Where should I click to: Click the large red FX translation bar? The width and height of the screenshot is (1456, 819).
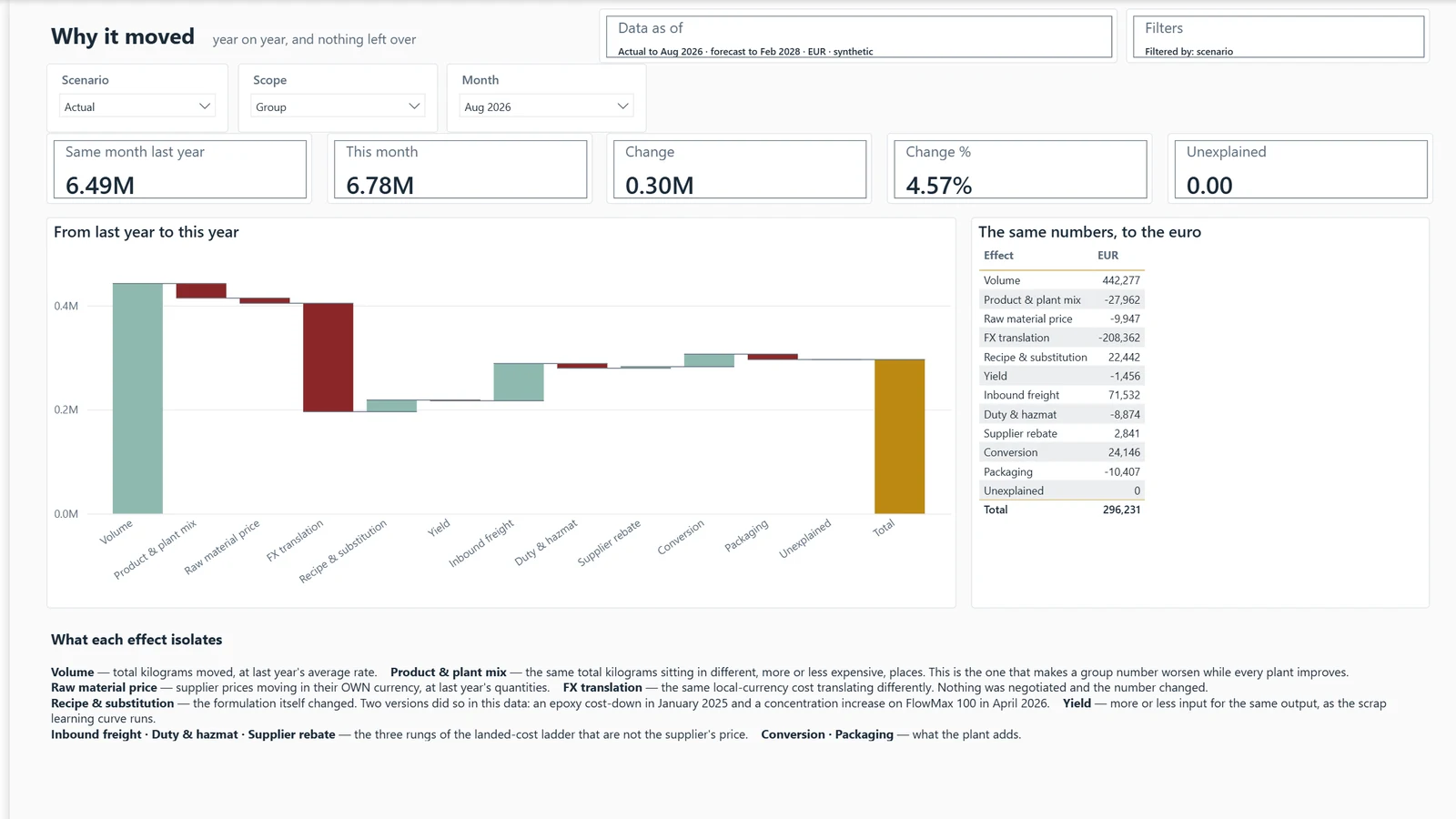329,358
